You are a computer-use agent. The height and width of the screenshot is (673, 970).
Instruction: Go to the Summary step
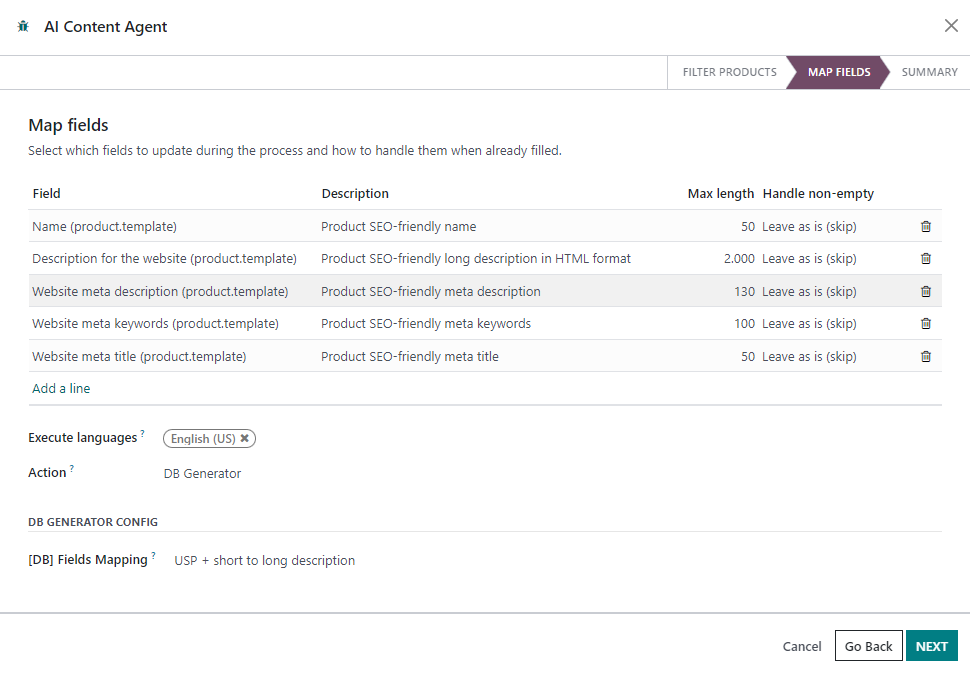pos(929,72)
